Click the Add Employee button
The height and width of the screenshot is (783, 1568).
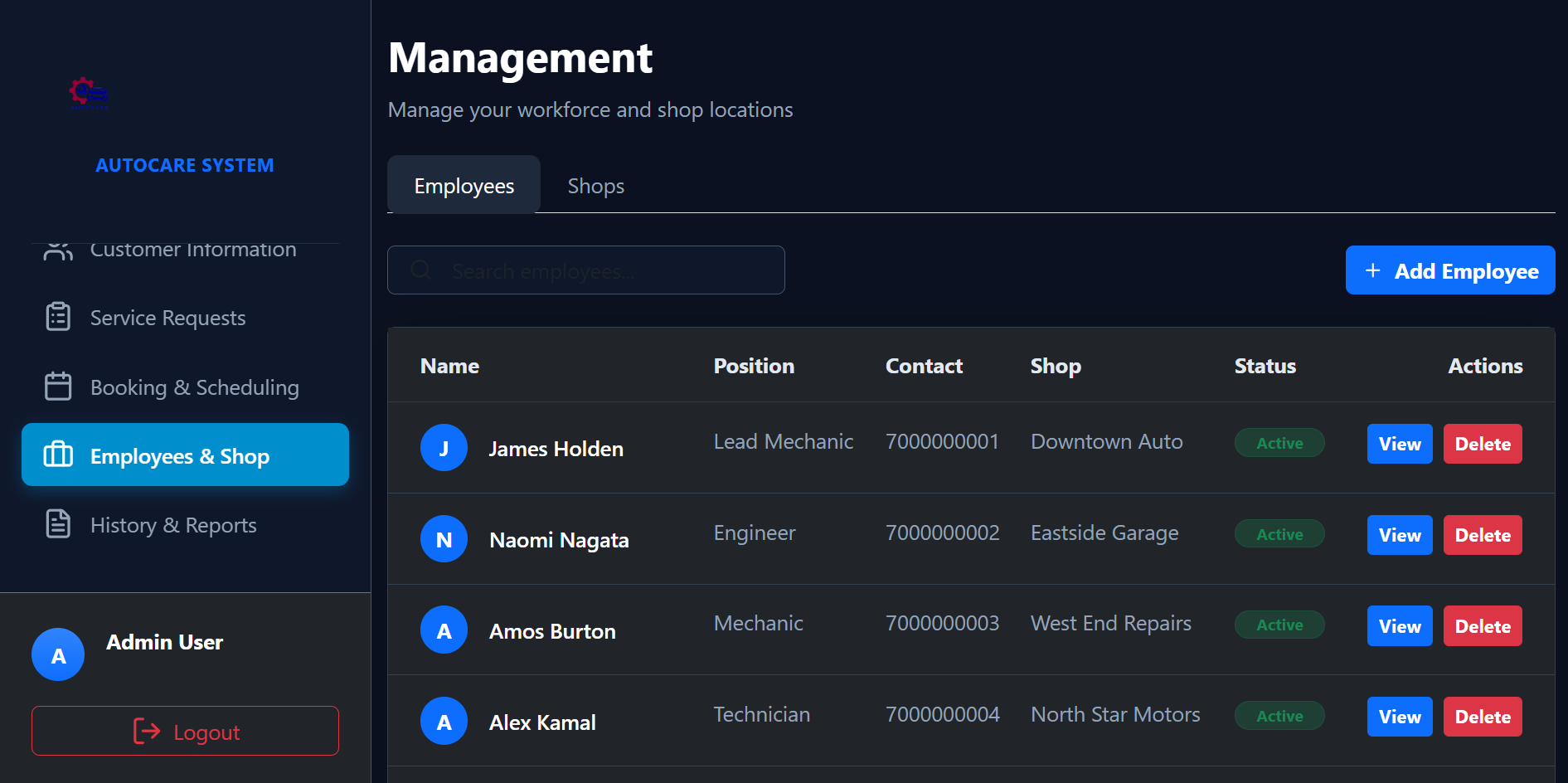(x=1450, y=270)
